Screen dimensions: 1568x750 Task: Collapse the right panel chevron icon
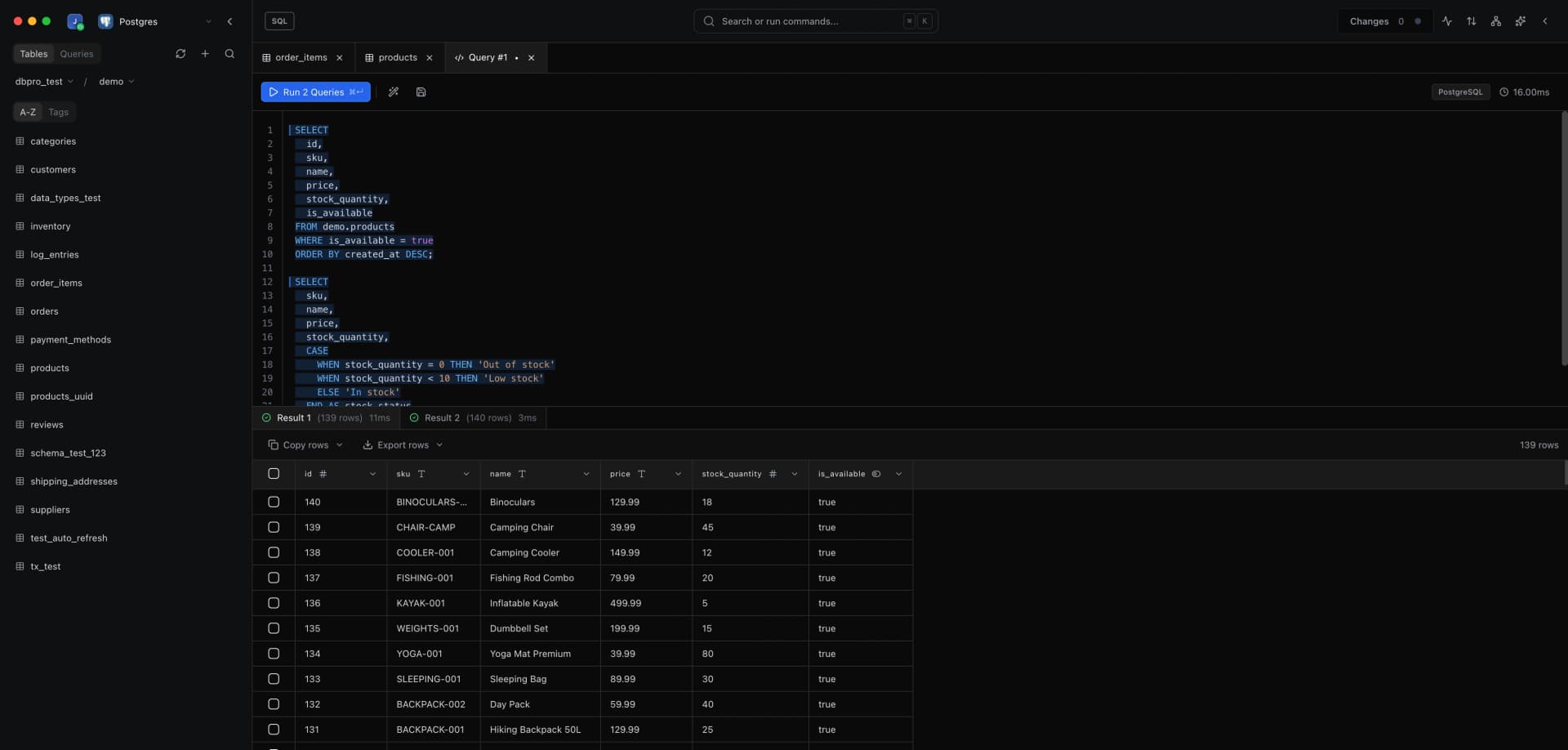[1545, 21]
